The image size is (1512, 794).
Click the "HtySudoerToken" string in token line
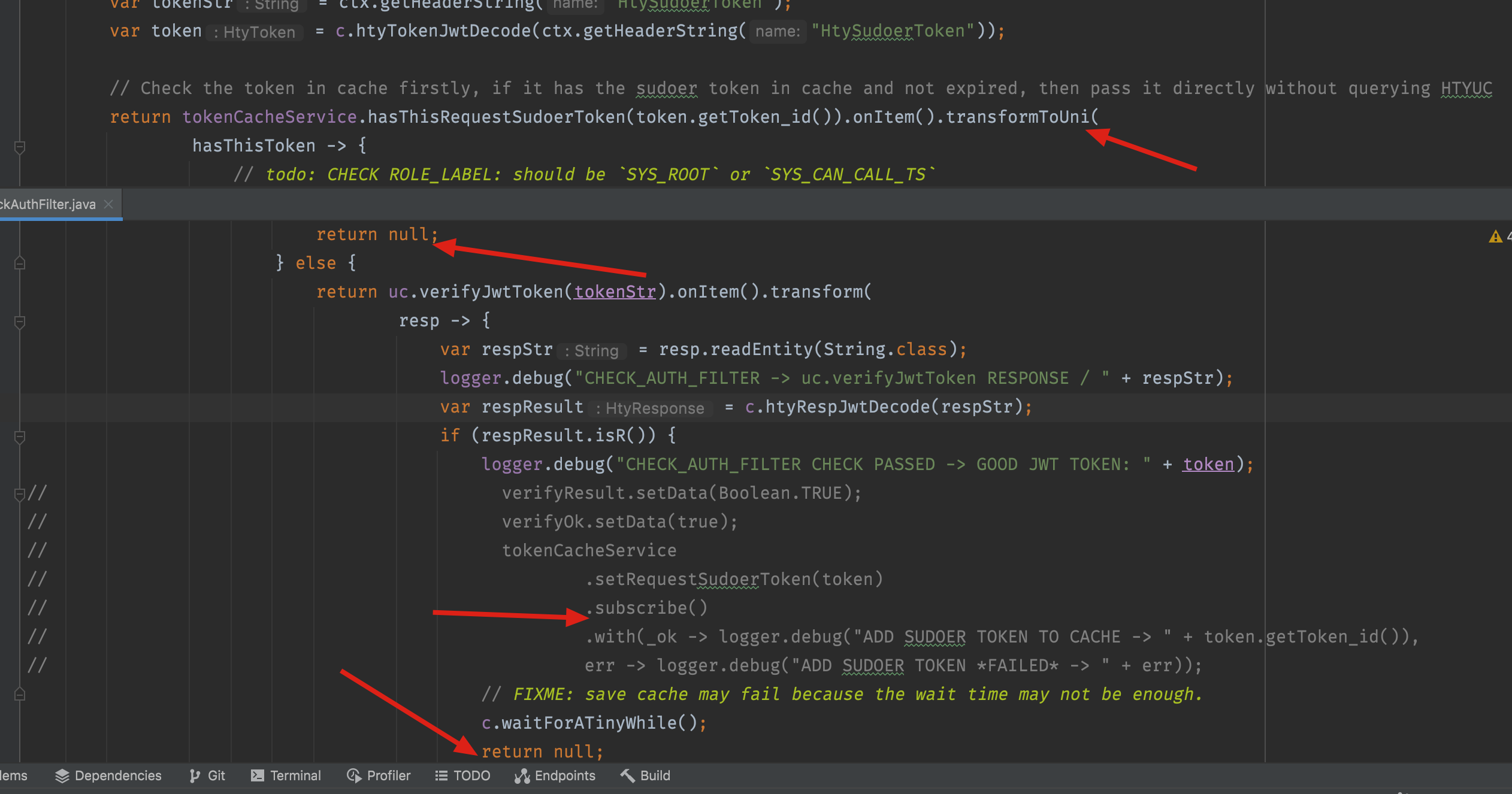point(893,31)
